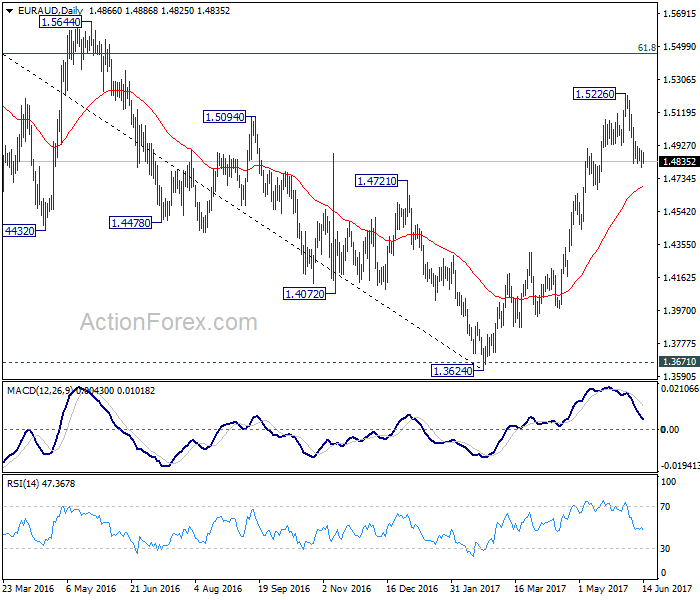
Task: Click the 1.39700 price axis value
Action: pyautogui.click(x=679, y=311)
